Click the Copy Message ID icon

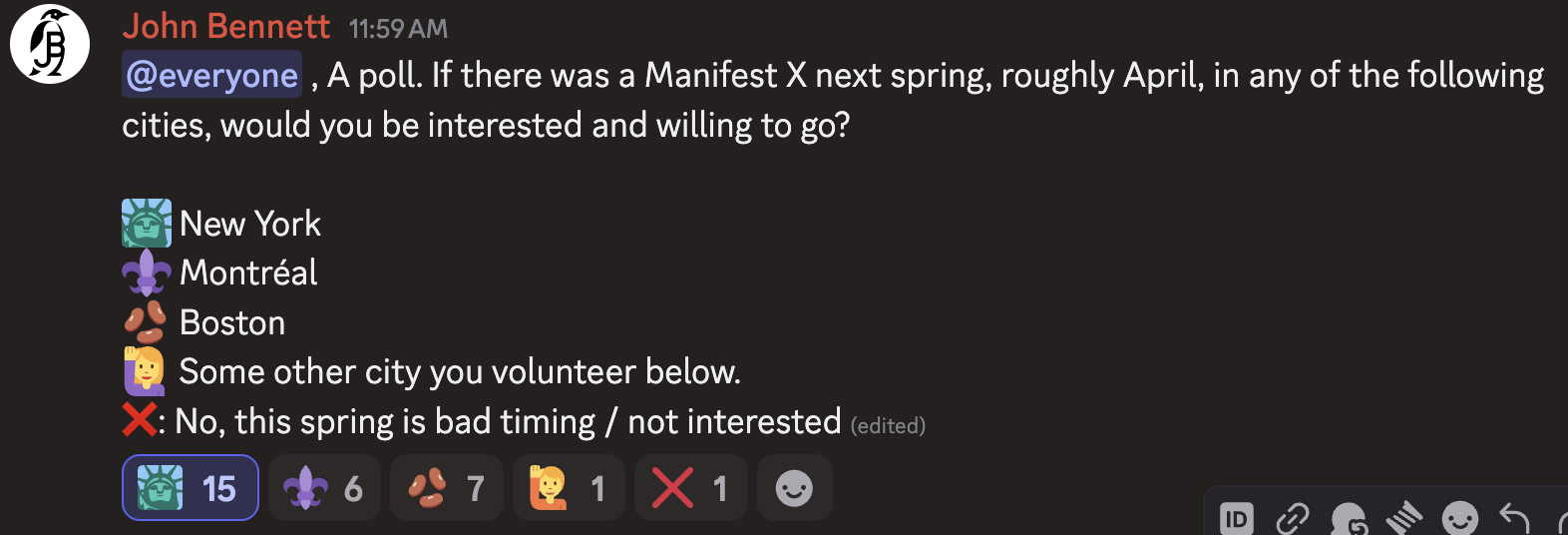[x=1236, y=518]
